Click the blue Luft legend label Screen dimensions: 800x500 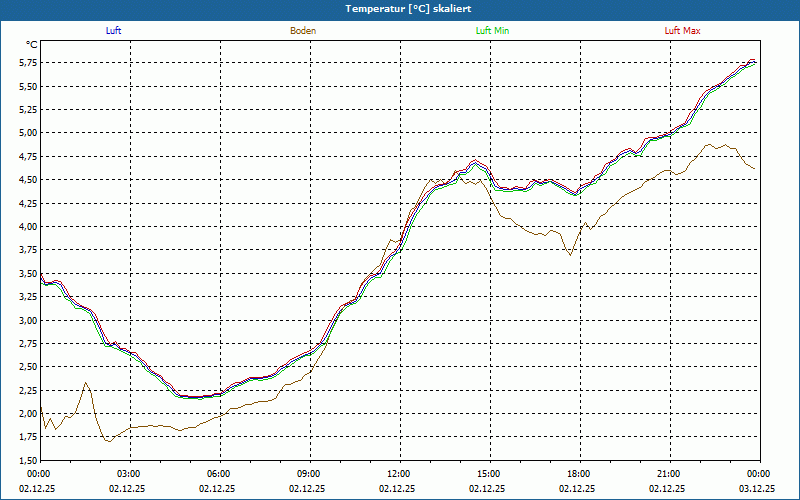(113, 31)
